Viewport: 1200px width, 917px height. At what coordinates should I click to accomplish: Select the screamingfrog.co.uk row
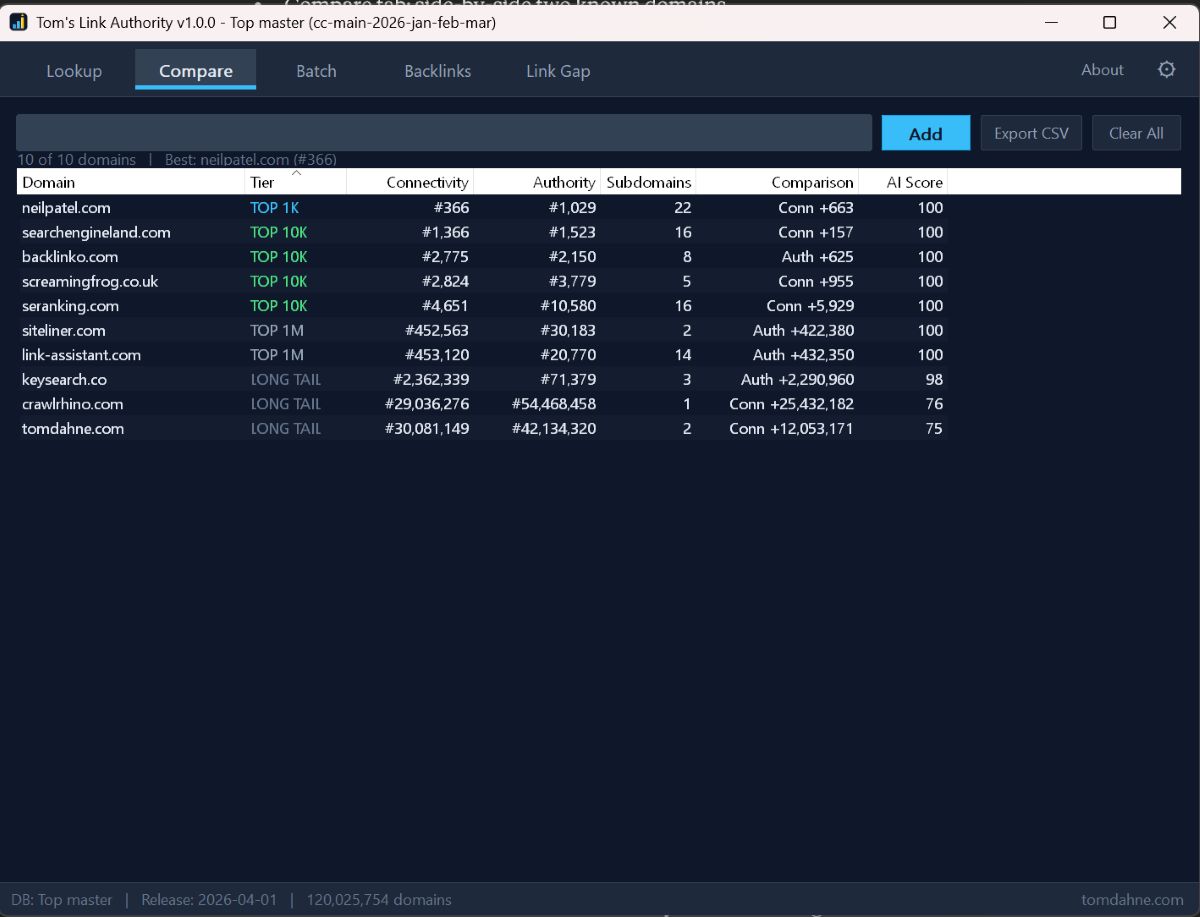tap(90, 282)
